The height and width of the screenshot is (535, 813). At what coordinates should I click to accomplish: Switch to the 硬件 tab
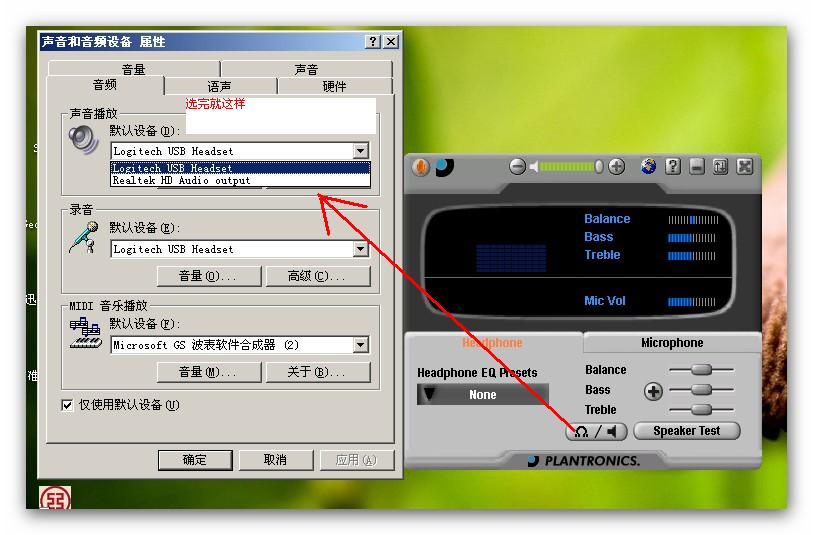coord(335,86)
